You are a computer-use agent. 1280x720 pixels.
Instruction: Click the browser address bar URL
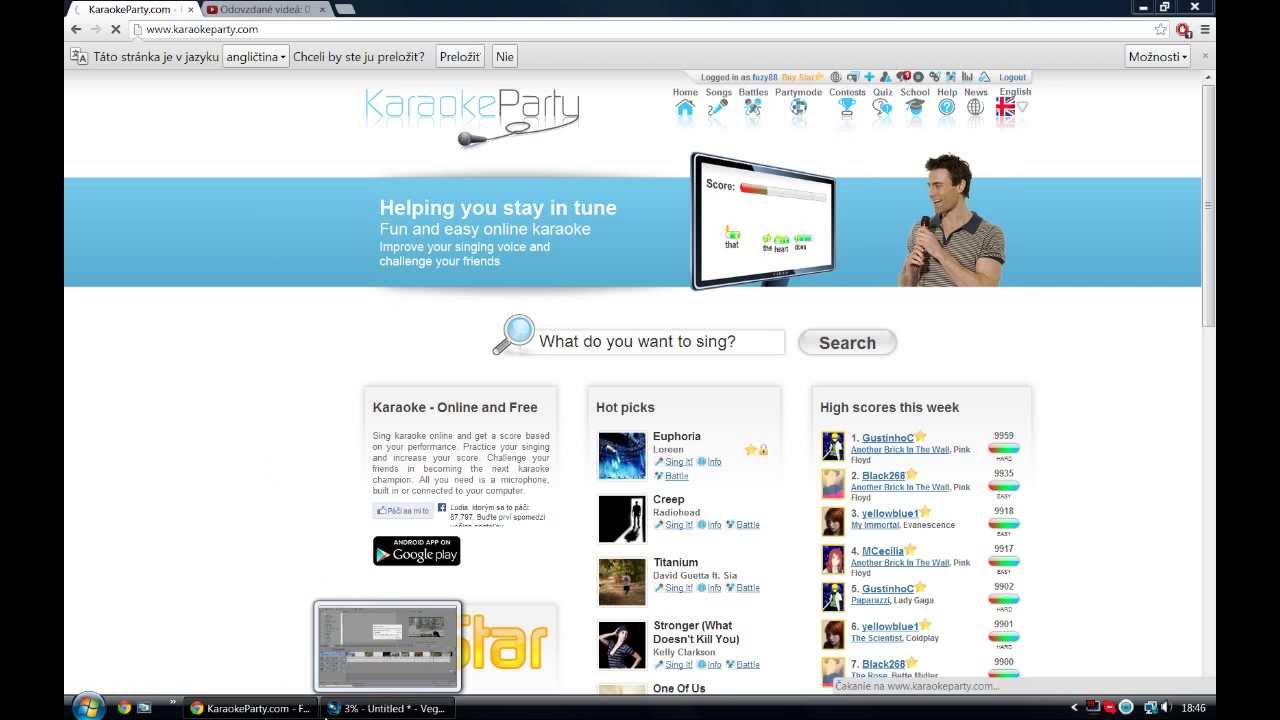pos(202,29)
